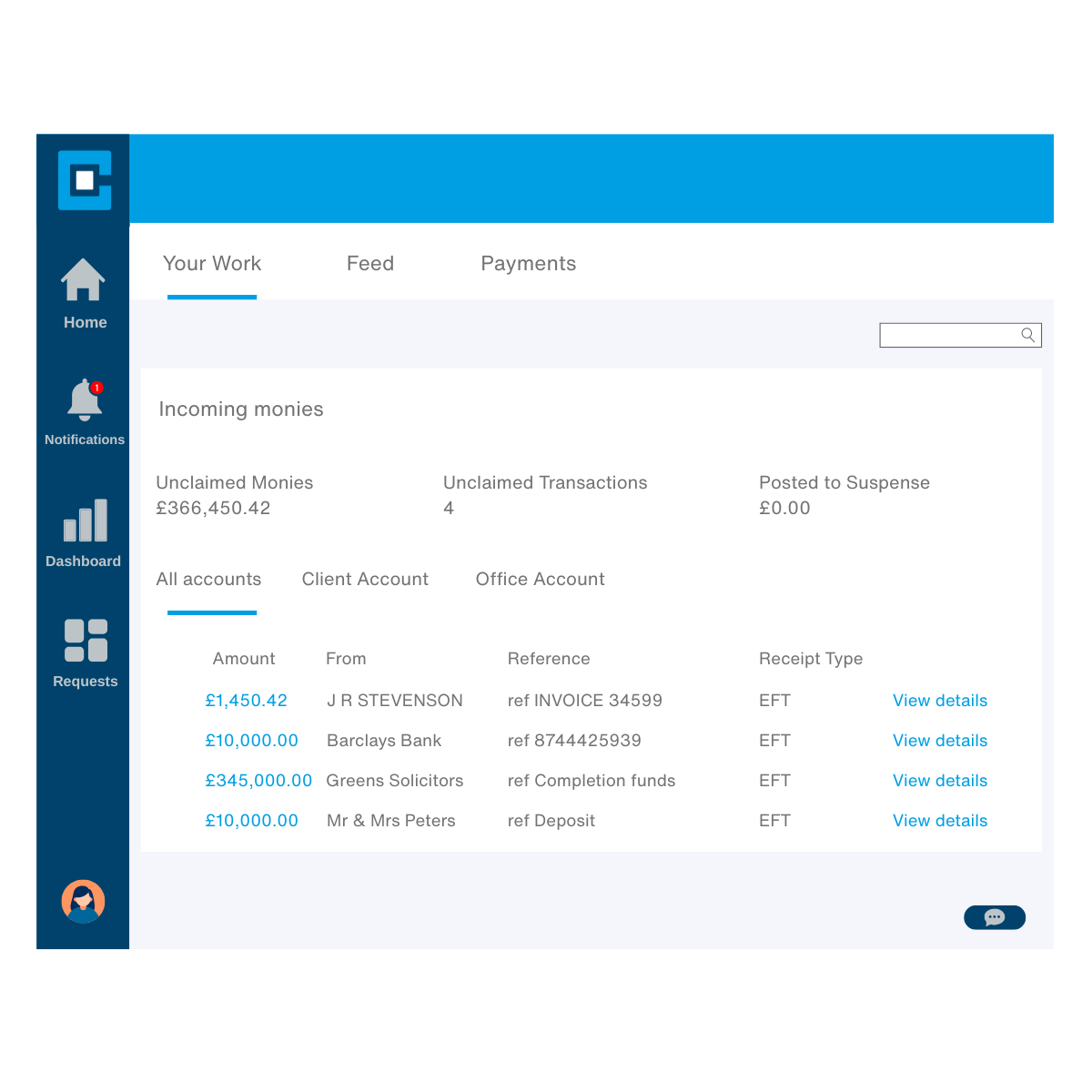Screen dimensions: 1092x1092
Task: View details for Barclays Bank receipt
Action: (939, 741)
